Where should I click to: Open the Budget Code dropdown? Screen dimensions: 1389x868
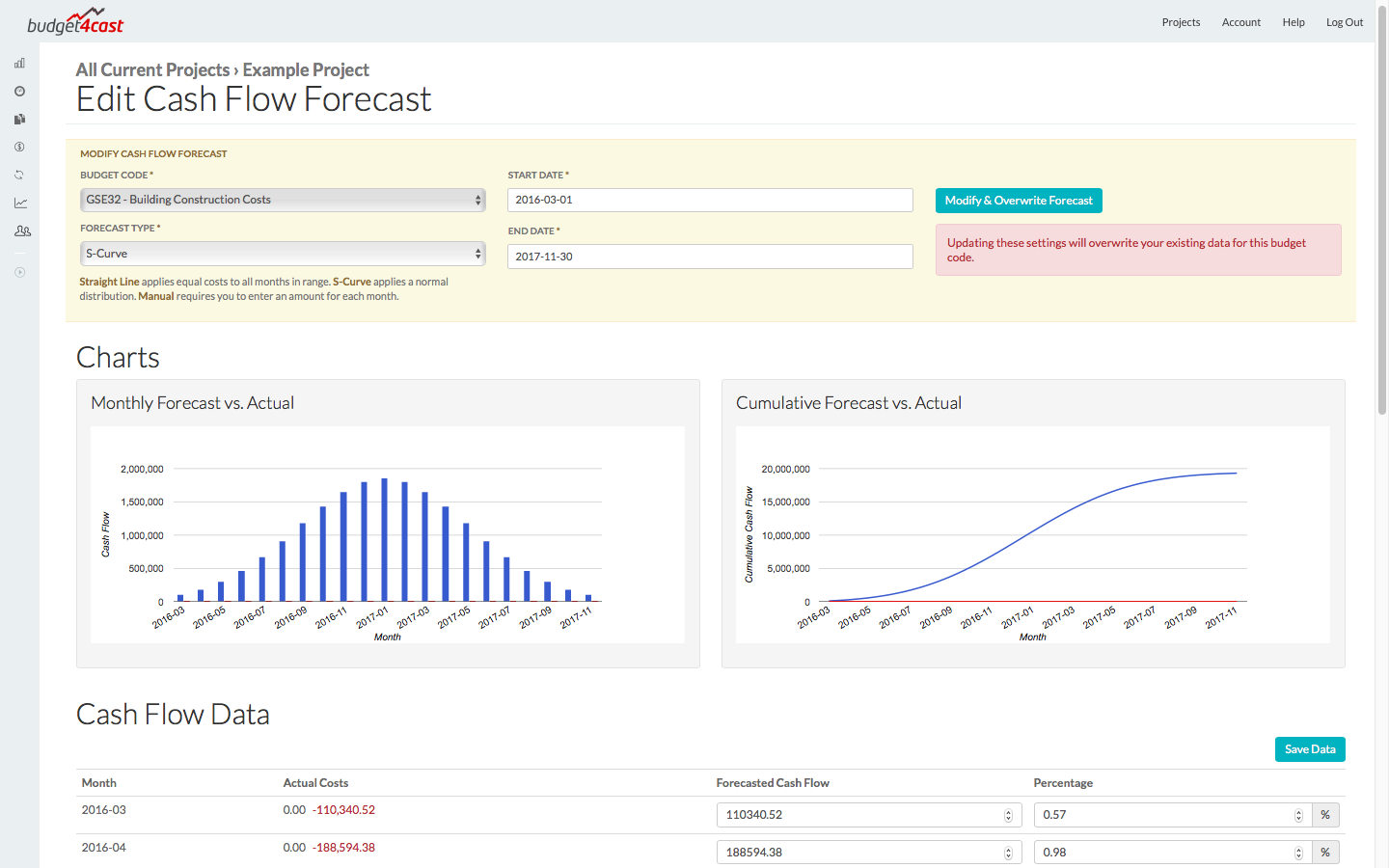coord(282,200)
